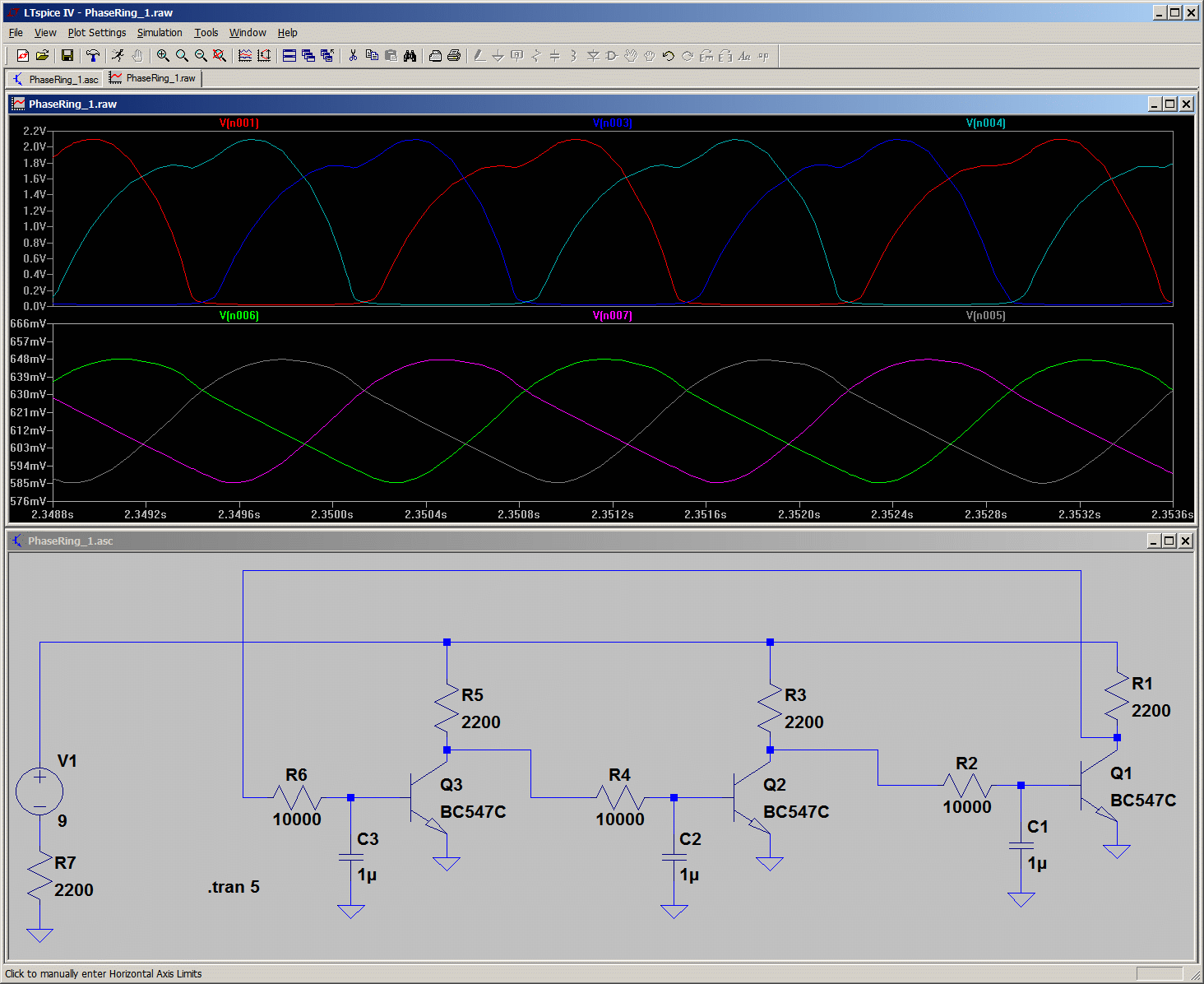
Task: Click the Tile Windows icon
Action: click(289, 56)
